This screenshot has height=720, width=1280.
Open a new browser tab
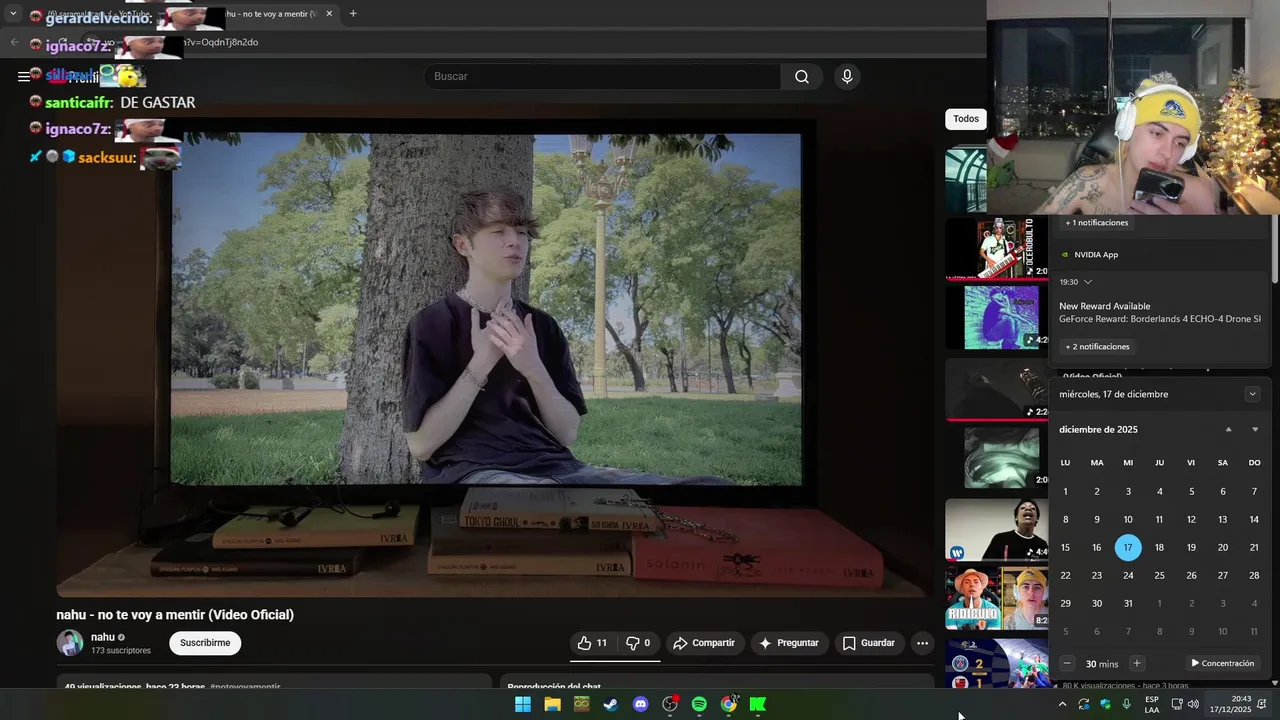click(353, 14)
